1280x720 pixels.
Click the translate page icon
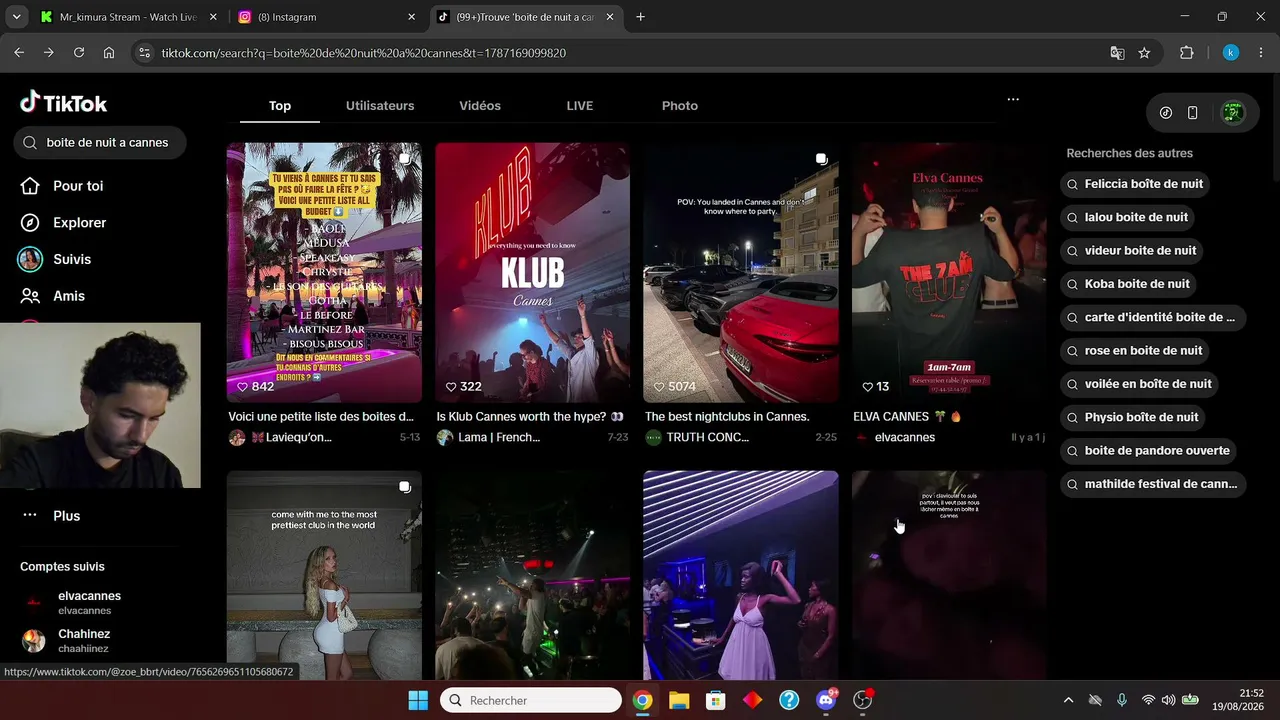[1118, 53]
